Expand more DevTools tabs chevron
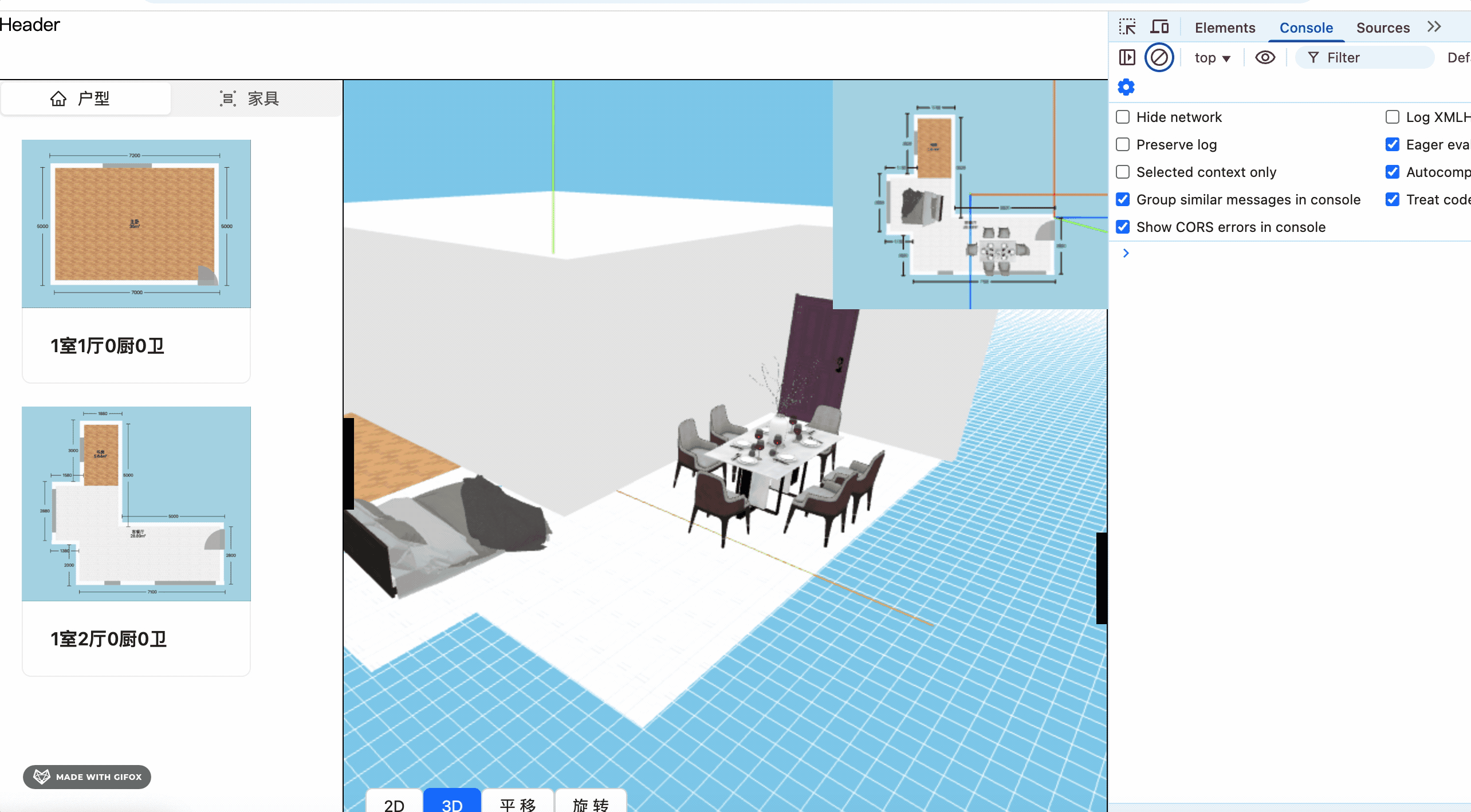This screenshot has height=812, width=1471. pyautogui.click(x=1434, y=27)
